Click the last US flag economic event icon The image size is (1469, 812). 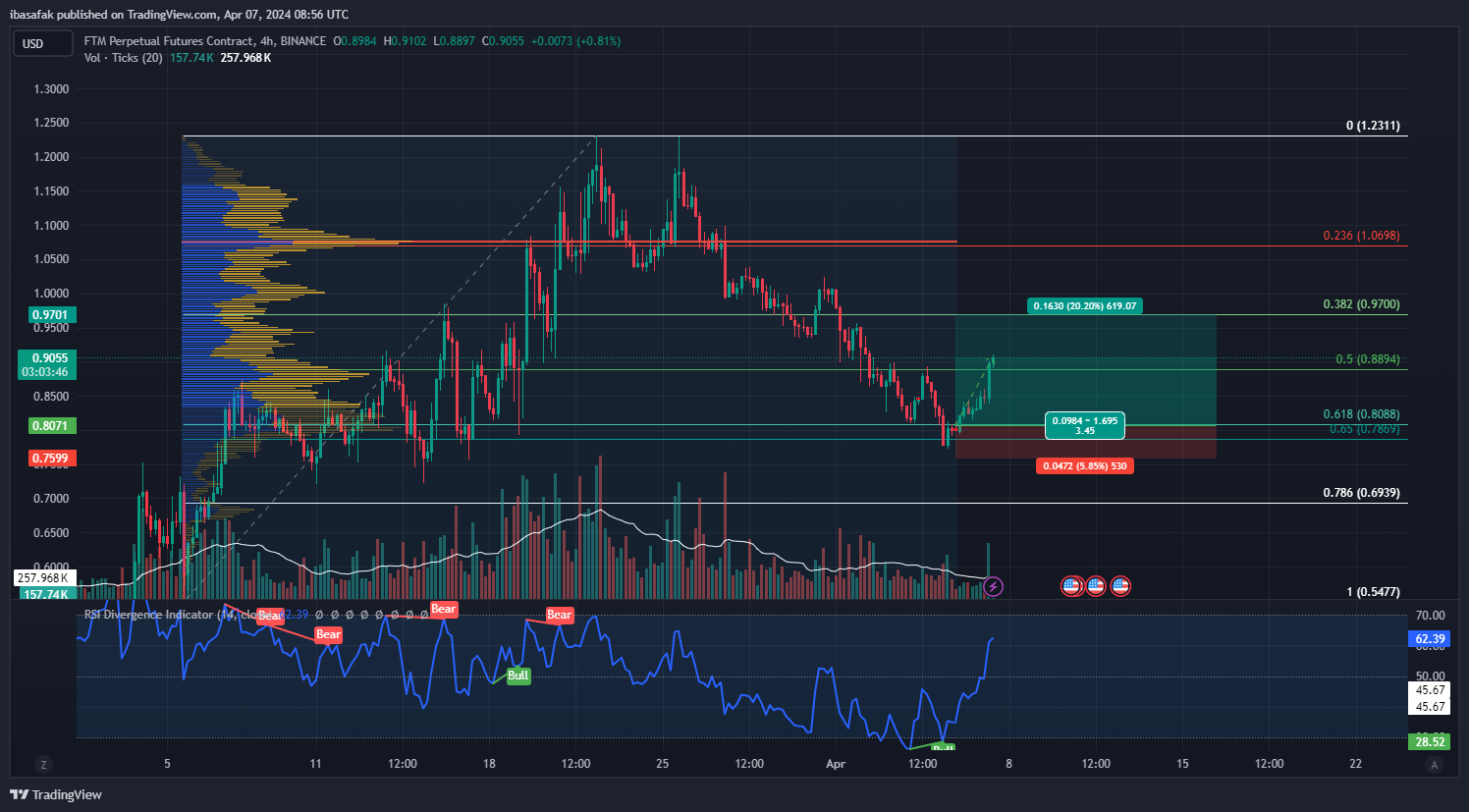tap(1120, 586)
